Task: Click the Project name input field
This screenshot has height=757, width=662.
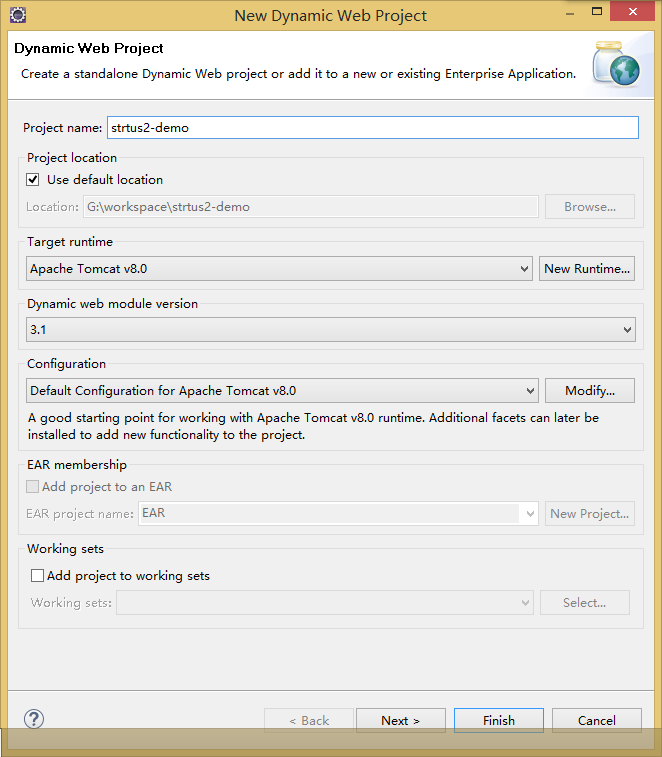Action: point(373,127)
